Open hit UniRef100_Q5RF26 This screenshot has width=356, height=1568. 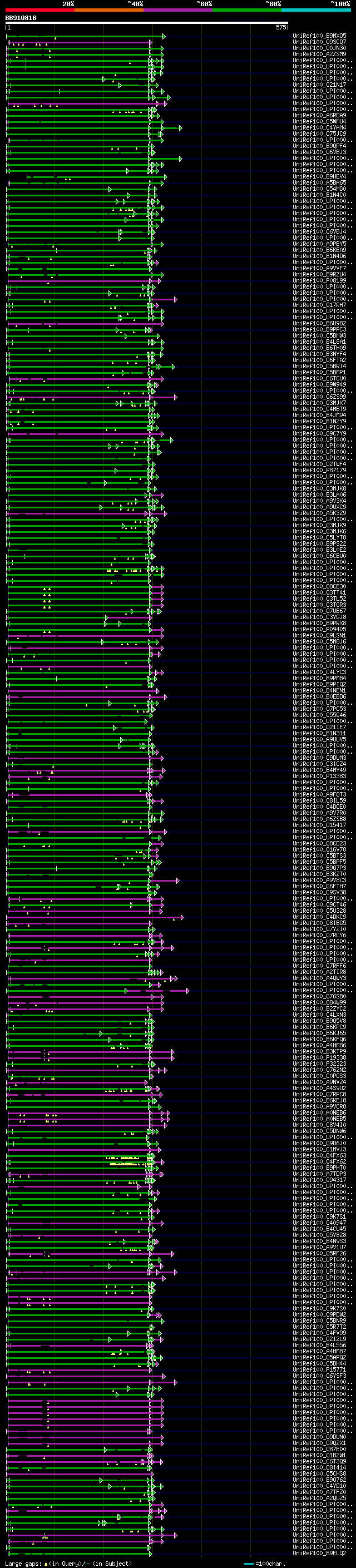click(x=319, y=1254)
